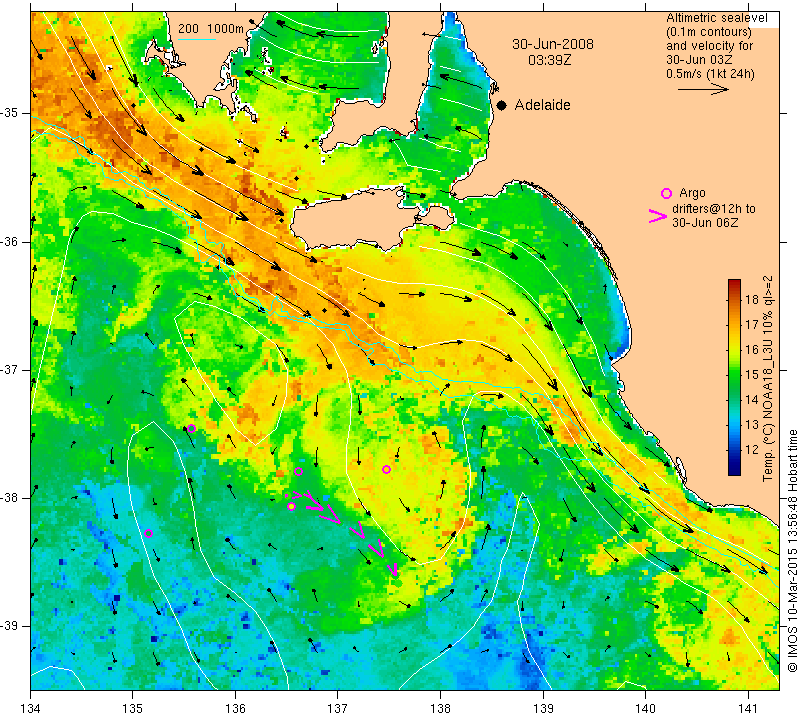The height and width of the screenshot is (720, 800).
Task: Click the latitude axis label '-35'
Action: [x=10, y=113]
